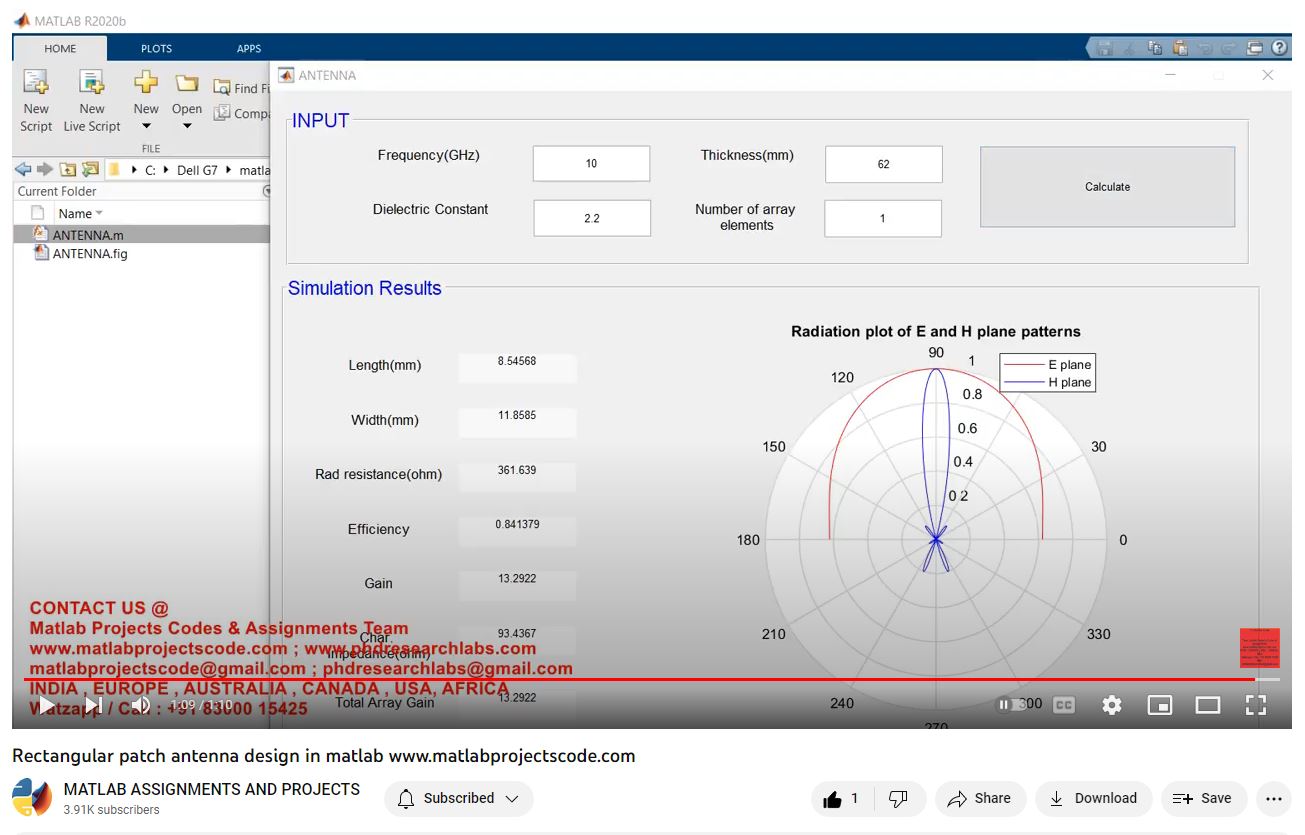Switch to the HOME ribbon tab
This screenshot has height=835, width=1305.
60,48
